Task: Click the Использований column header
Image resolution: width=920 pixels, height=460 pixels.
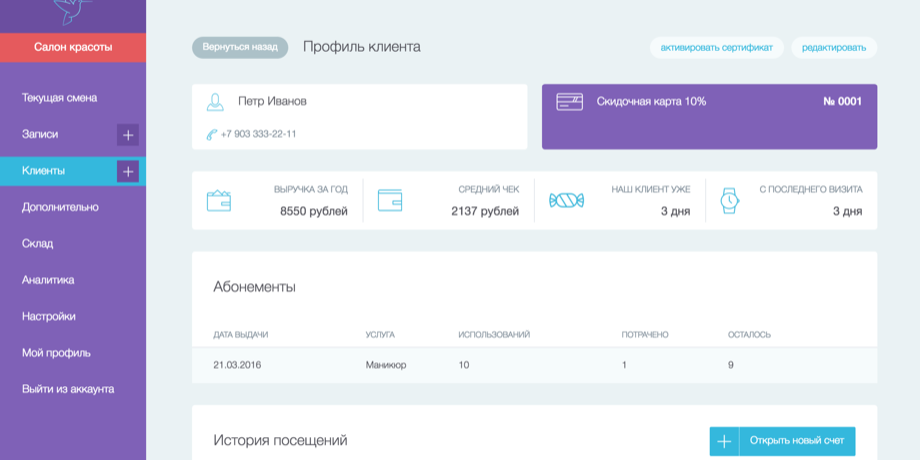Action: pyautogui.click(x=494, y=335)
